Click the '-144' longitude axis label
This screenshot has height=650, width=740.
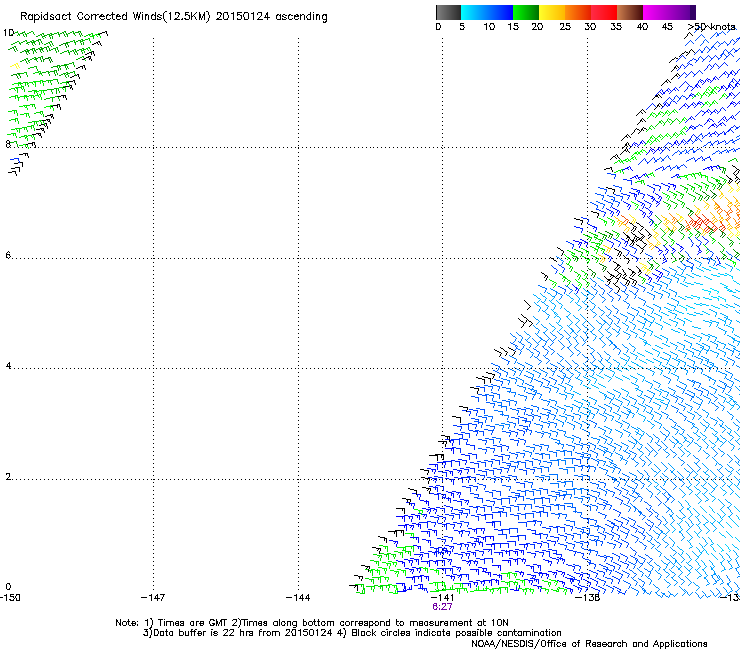click(x=298, y=598)
